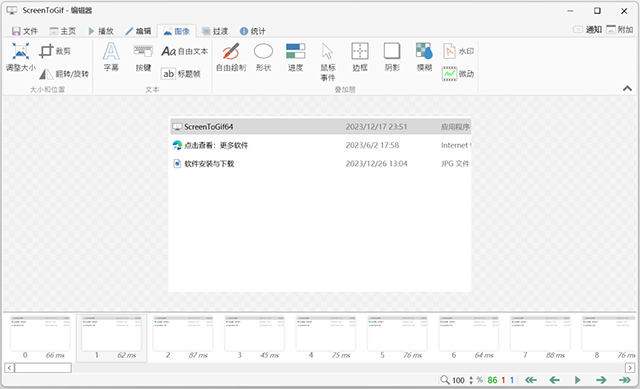Select the 自由绘制 free drawing tool
640x389 pixels.
[x=231, y=57]
